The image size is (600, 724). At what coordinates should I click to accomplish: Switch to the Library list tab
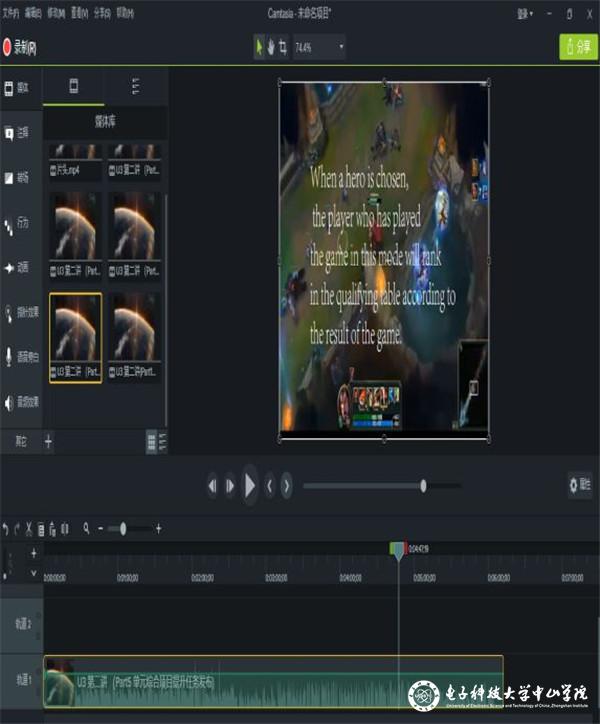click(136, 86)
